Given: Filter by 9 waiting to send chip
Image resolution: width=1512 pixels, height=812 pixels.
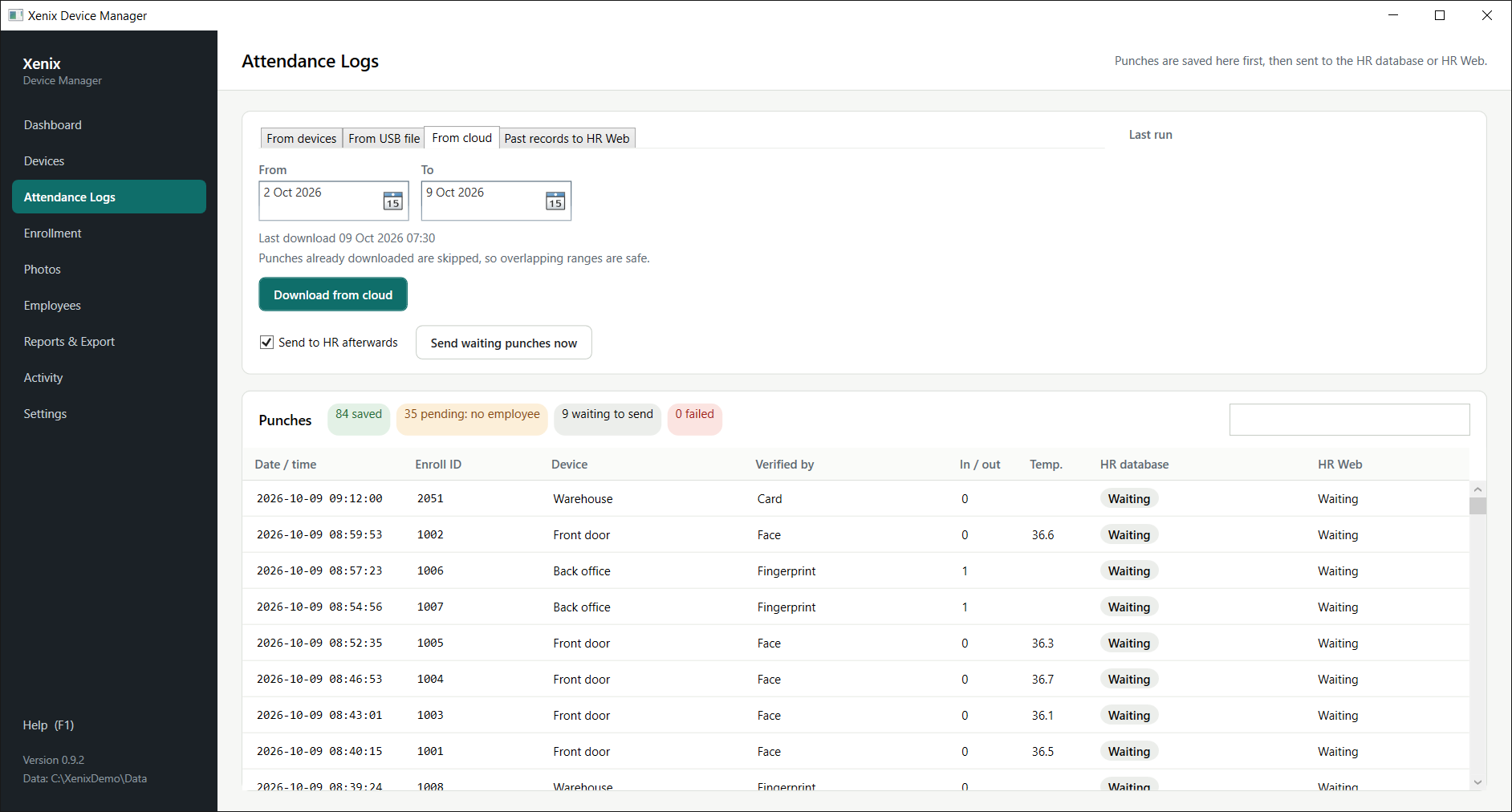Looking at the screenshot, I should click(608, 420).
